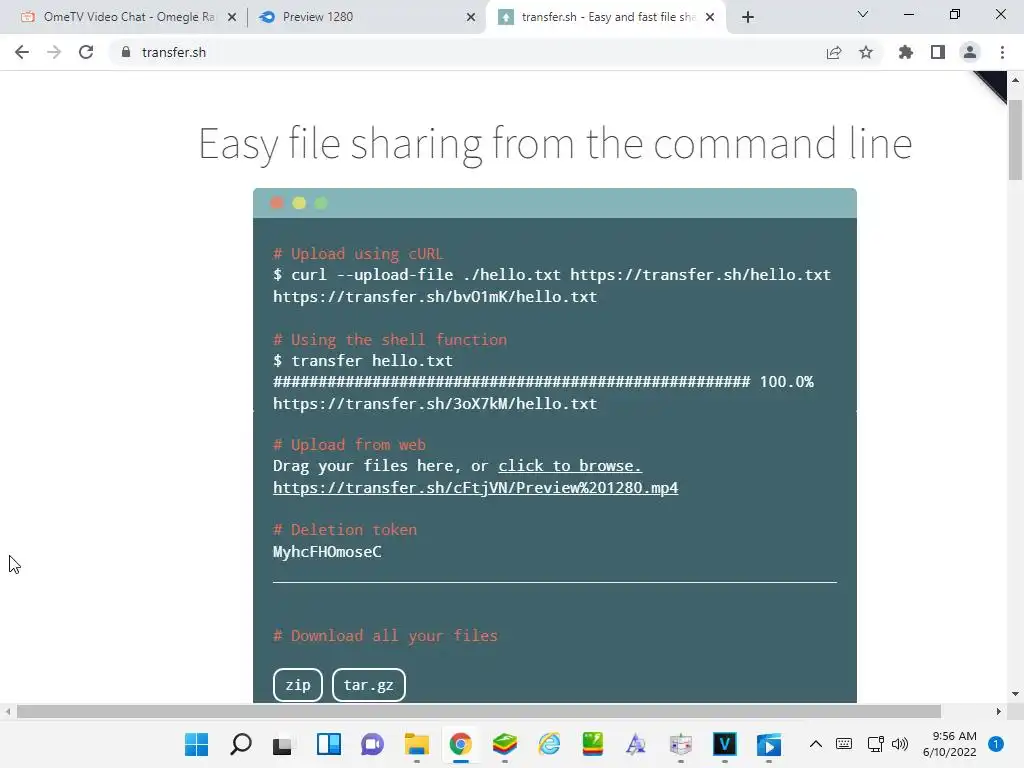Click the browser forward arrow
Image resolution: width=1024 pixels, height=768 pixels.
pyautogui.click(x=54, y=52)
